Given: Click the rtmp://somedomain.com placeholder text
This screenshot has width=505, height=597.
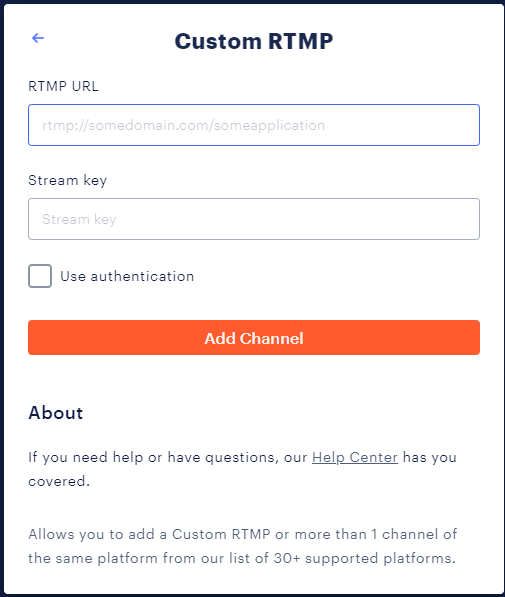Looking at the screenshot, I should [x=184, y=125].
